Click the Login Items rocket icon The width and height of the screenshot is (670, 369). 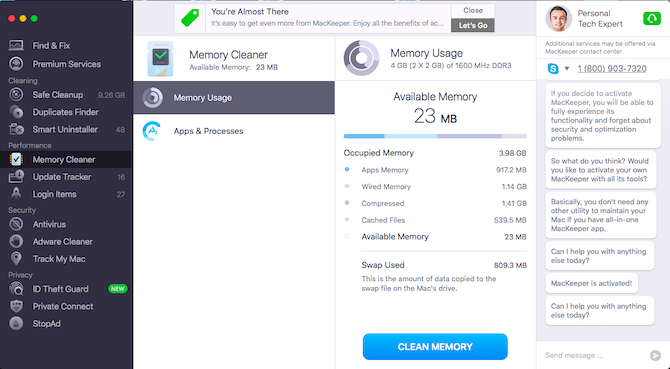(16, 193)
